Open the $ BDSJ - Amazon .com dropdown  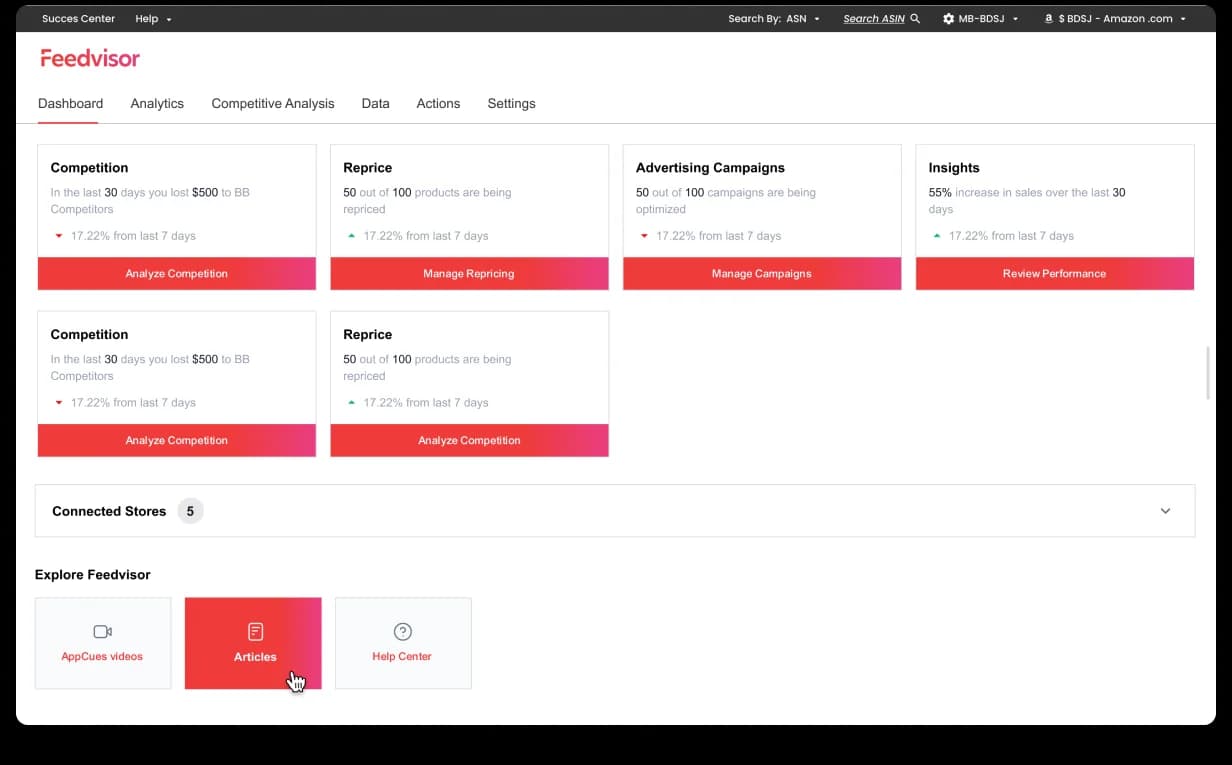pyautogui.click(x=1115, y=19)
